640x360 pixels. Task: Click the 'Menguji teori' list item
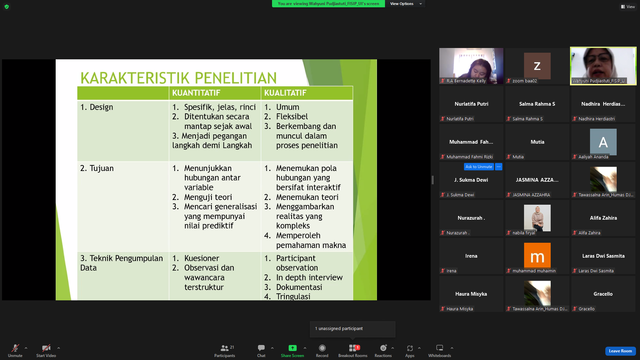[208, 197]
